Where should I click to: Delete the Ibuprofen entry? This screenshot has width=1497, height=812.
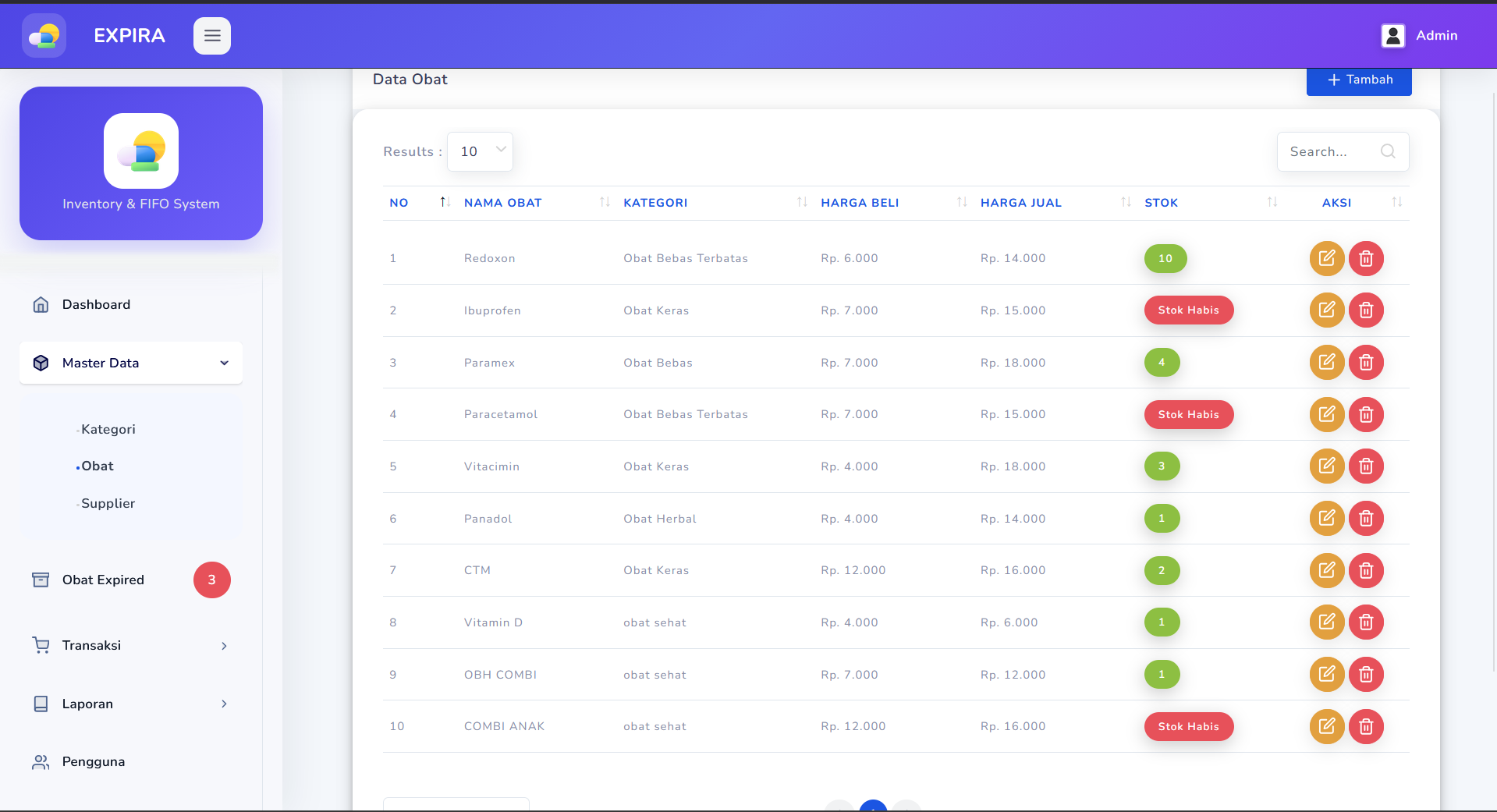tap(1366, 310)
